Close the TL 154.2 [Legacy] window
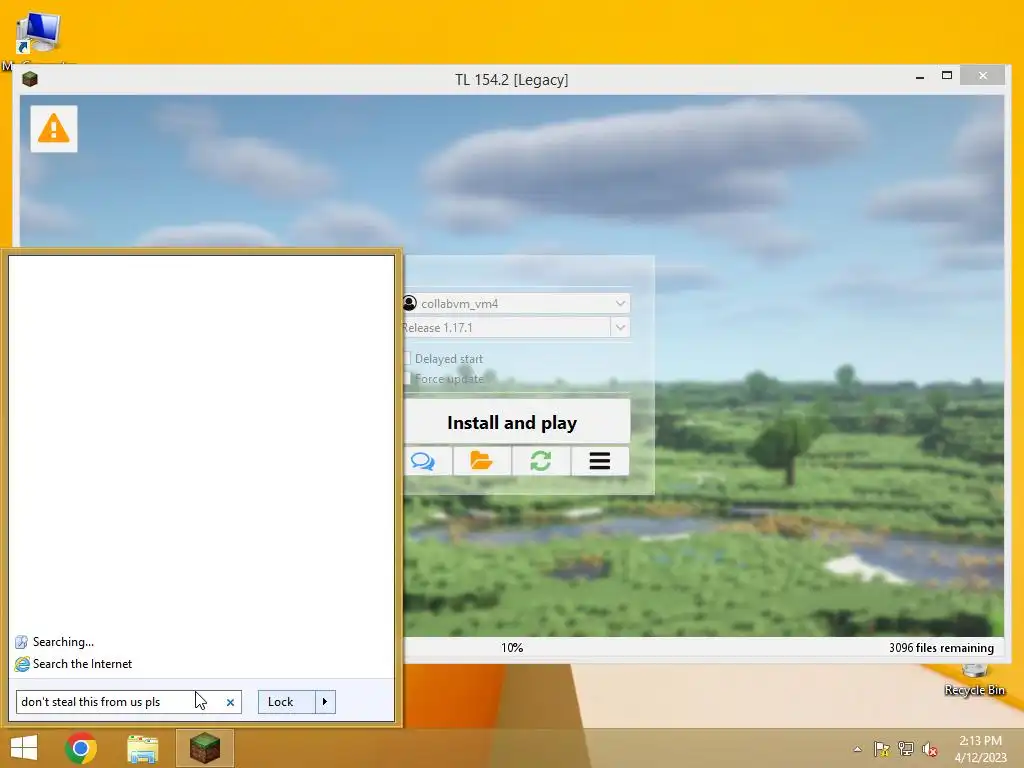Viewport: 1024px width, 768px height. point(983,76)
